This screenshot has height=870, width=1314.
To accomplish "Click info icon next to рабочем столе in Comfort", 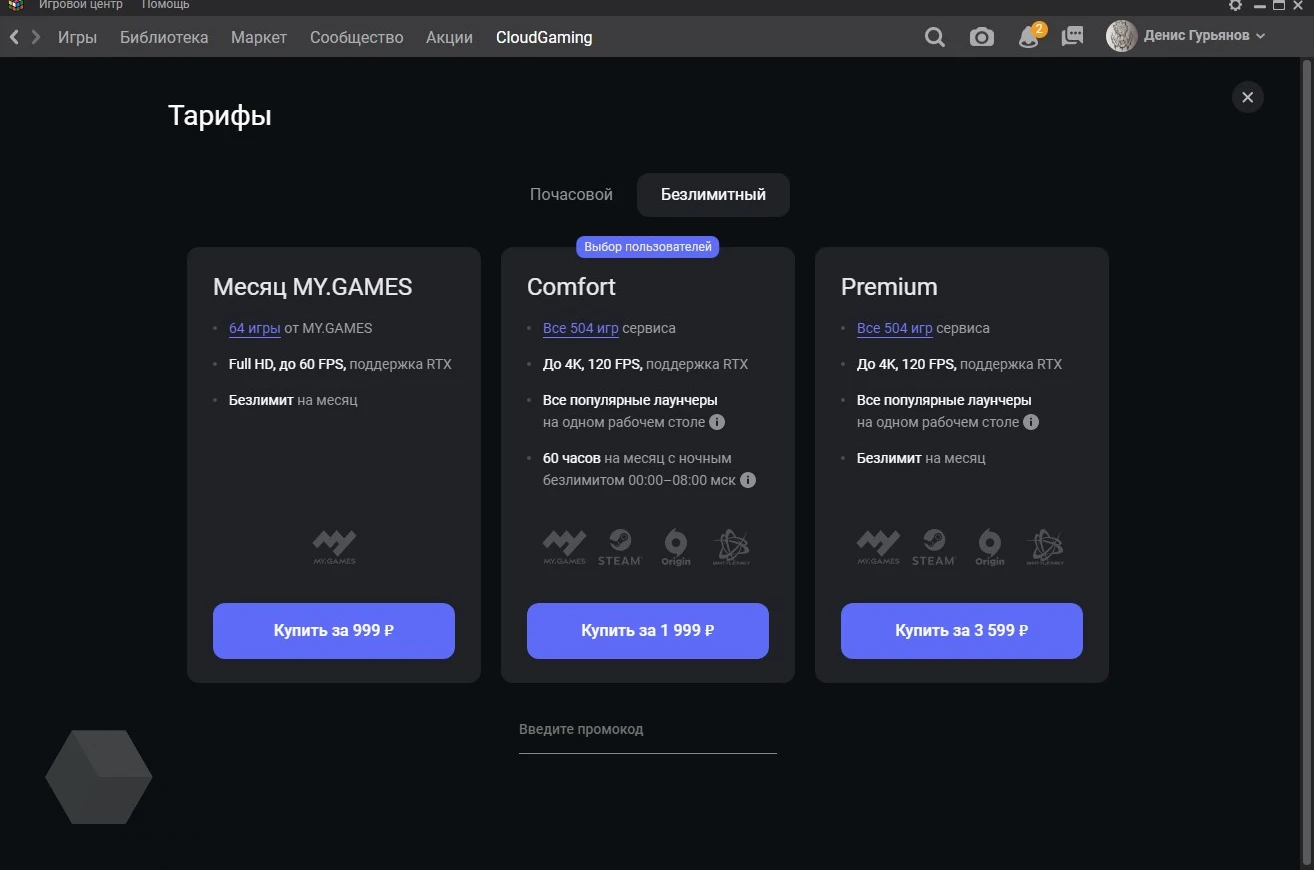I will tap(716, 422).
